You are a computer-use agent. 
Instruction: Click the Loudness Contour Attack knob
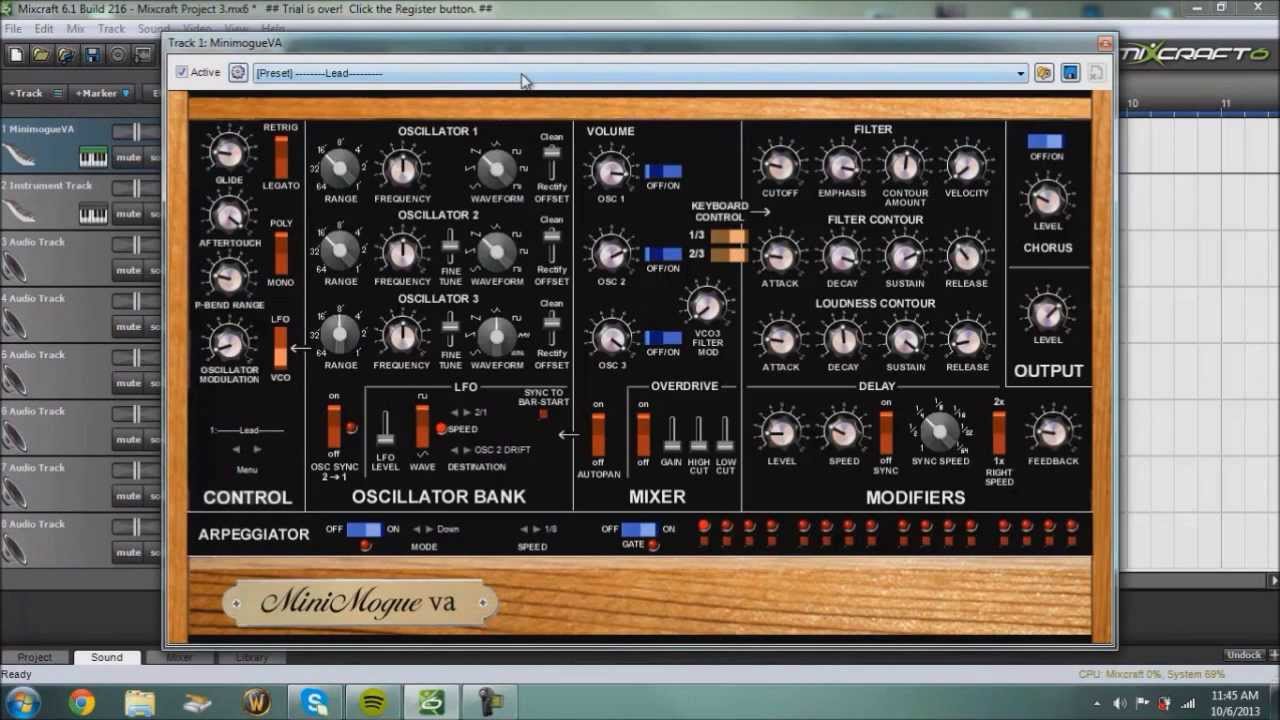coord(780,339)
